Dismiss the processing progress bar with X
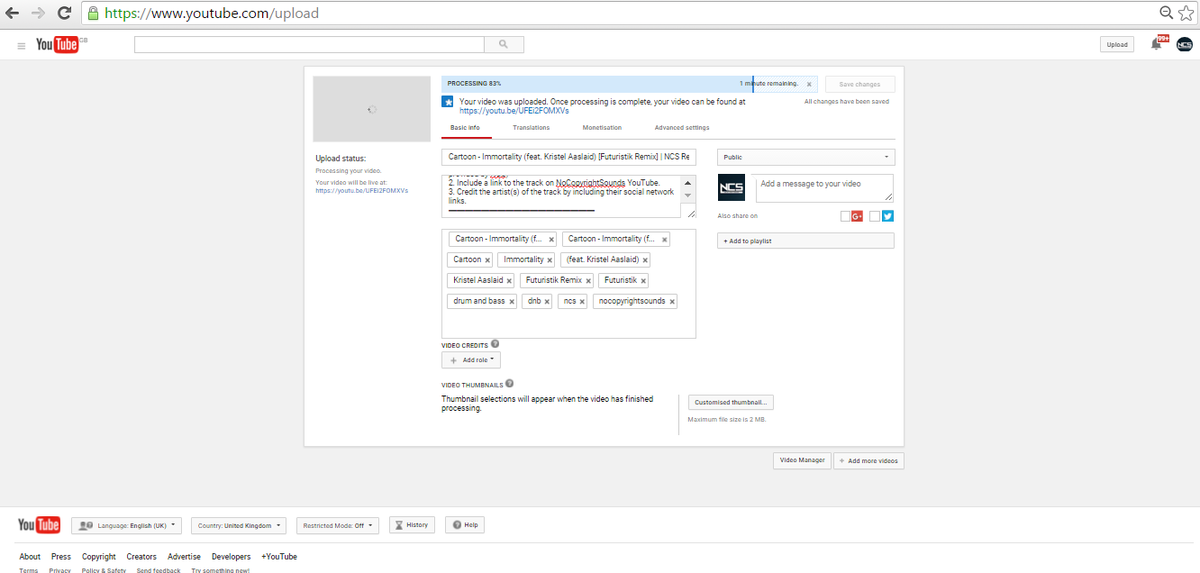The width and height of the screenshot is (1200, 573). pos(809,84)
